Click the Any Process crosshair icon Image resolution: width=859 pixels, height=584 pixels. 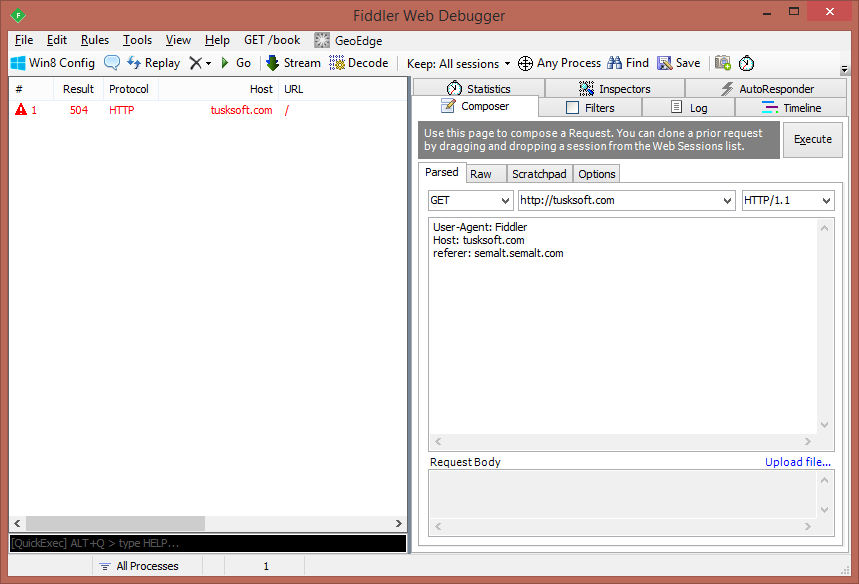click(x=525, y=64)
